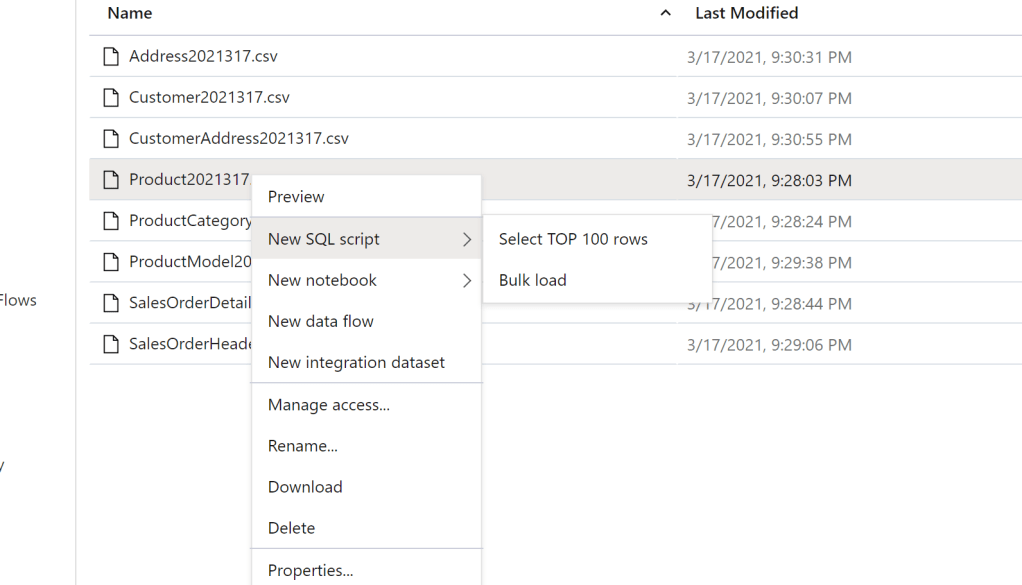Click the Product2021317 file icon
1022x585 pixels.
tap(111, 180)
